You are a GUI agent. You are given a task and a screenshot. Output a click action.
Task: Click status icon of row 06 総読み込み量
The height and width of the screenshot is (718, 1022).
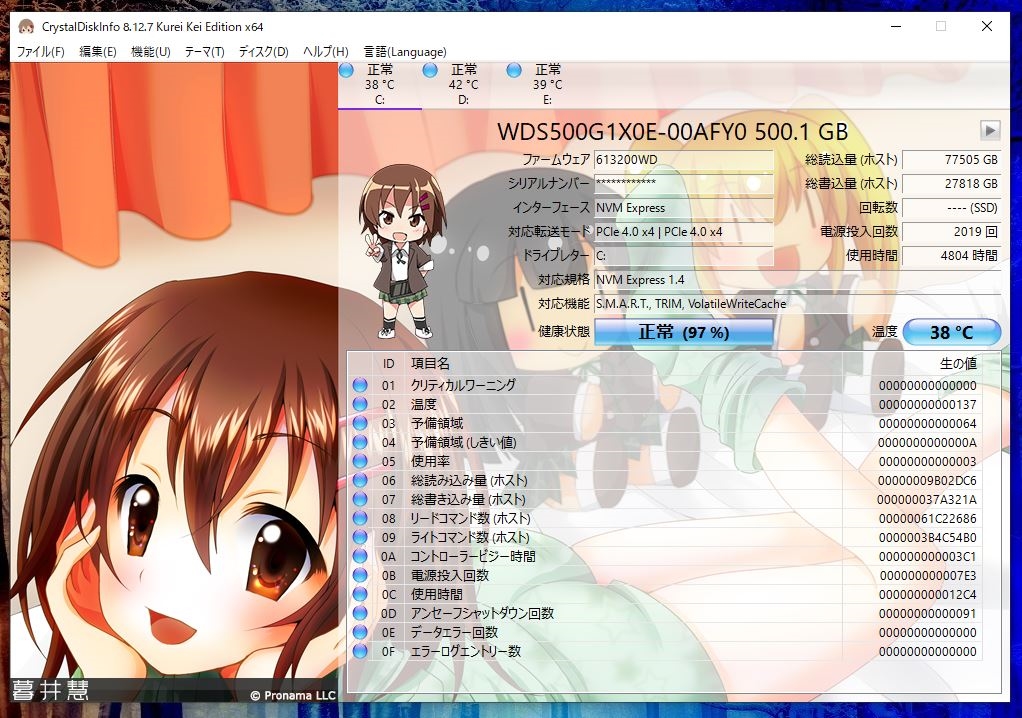coord(360,480)
